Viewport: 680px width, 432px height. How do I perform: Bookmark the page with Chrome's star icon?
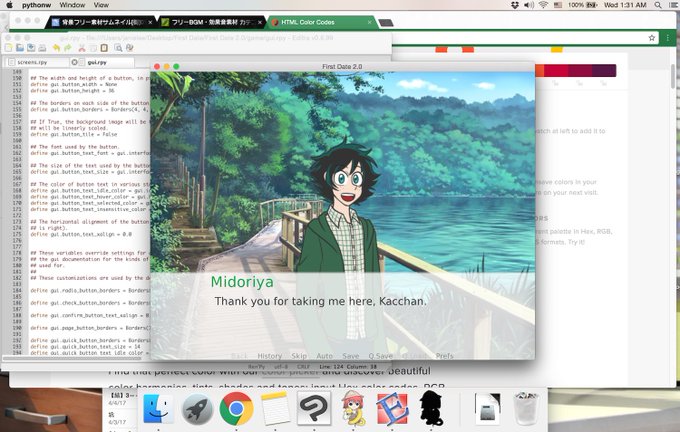(x=651, y=38)
